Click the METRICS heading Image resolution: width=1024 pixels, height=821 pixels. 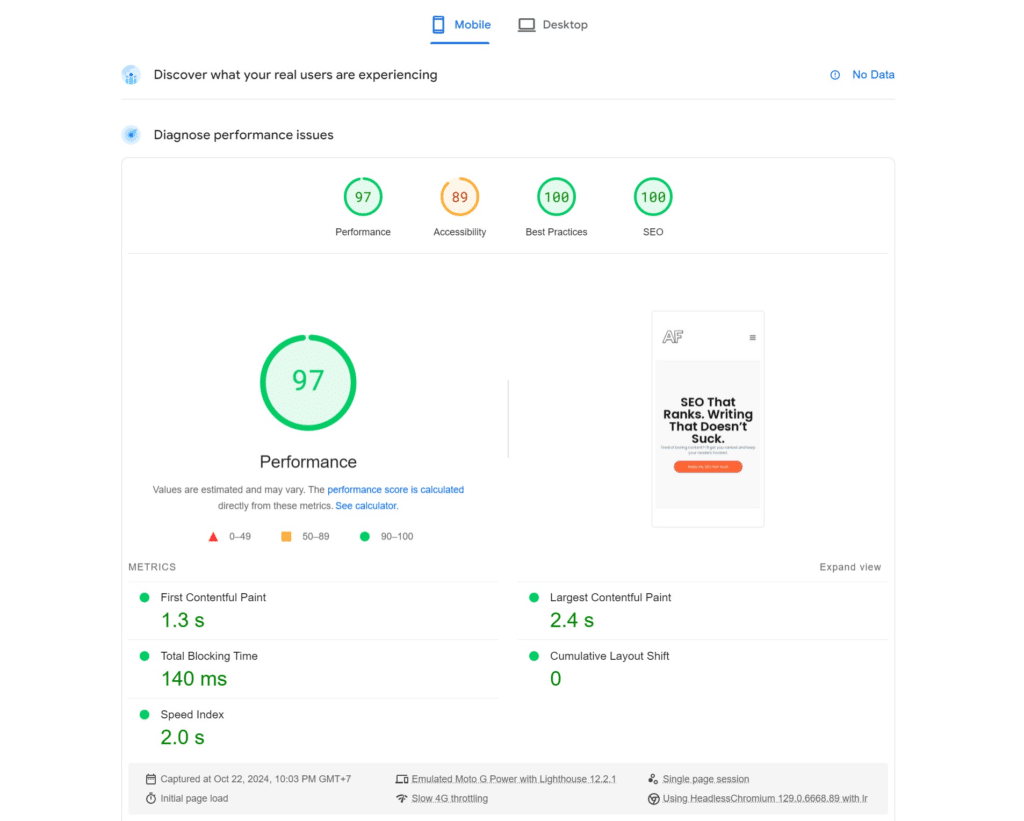point(152,567)
